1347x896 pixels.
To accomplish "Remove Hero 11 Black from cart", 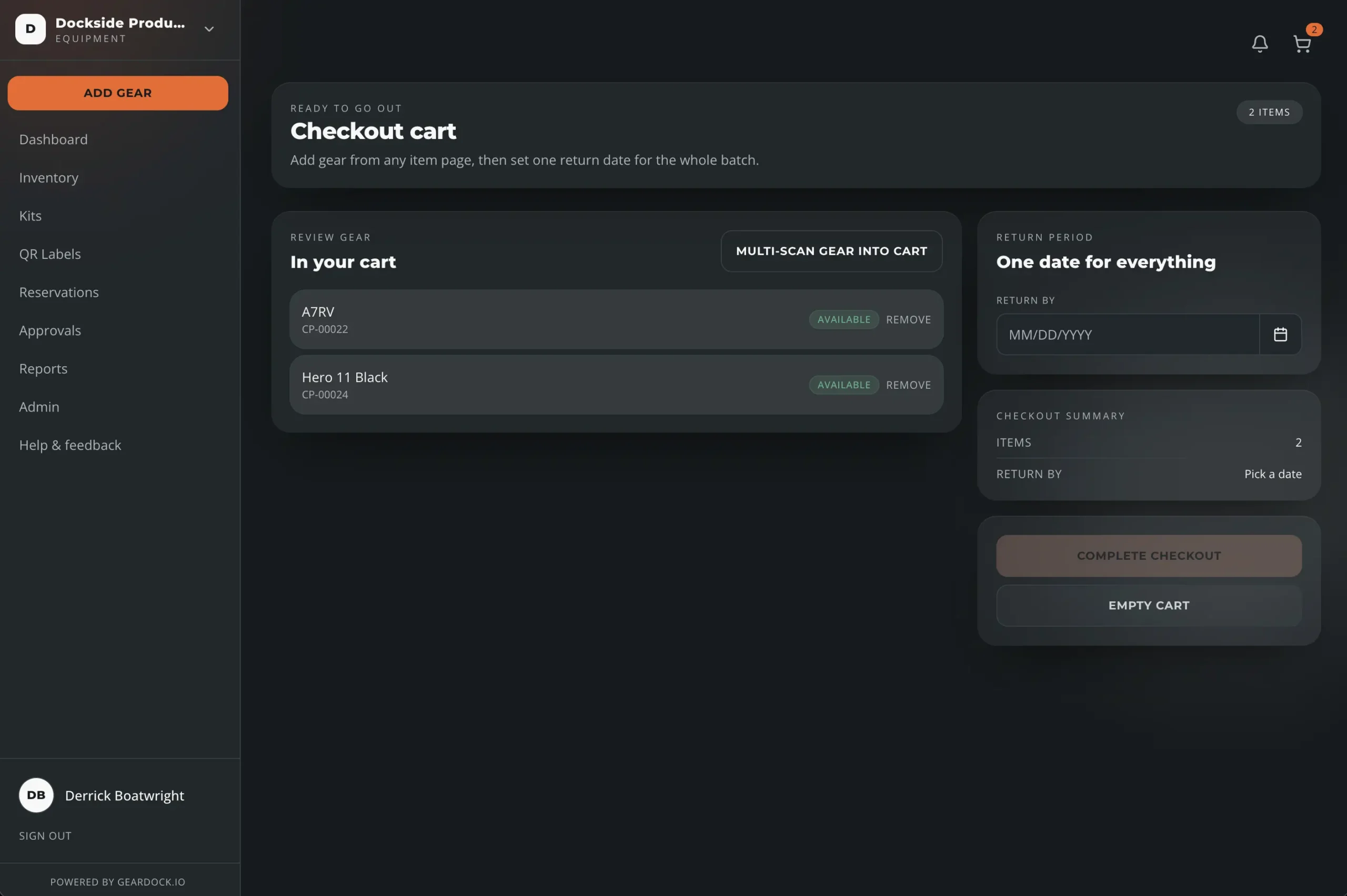I will (908, 385).
